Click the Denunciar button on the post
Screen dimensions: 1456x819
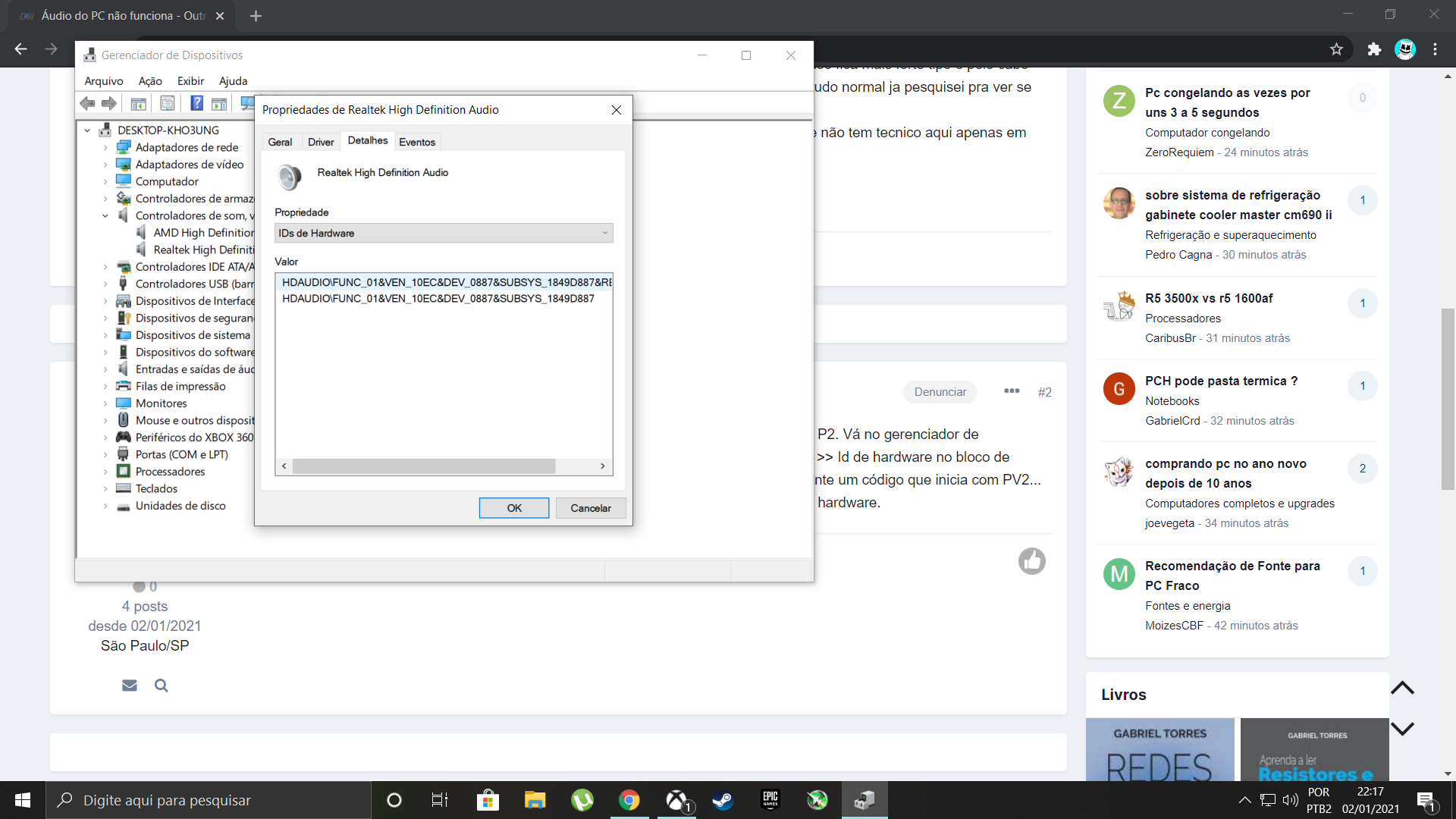pyautogui.click(x=940, y=392)
